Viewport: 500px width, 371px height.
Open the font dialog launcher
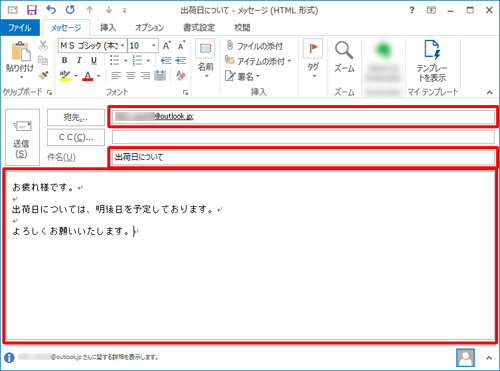pyautogui.click(x=186, y=93)
